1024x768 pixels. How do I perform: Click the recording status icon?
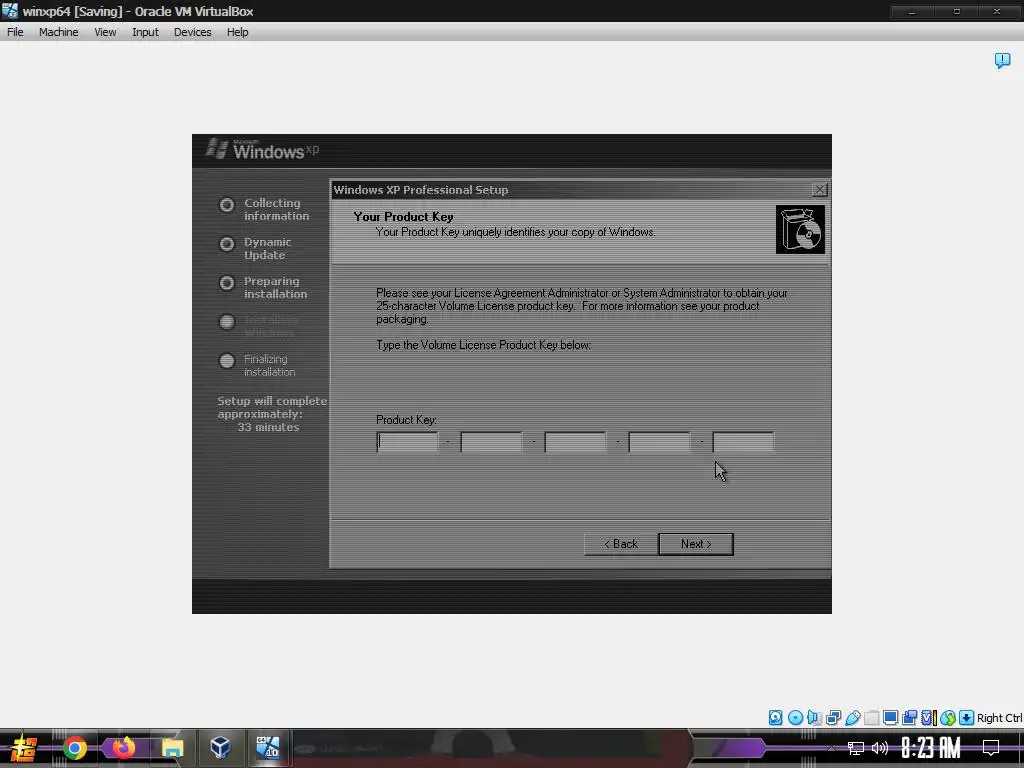click(x=909, y=718)
